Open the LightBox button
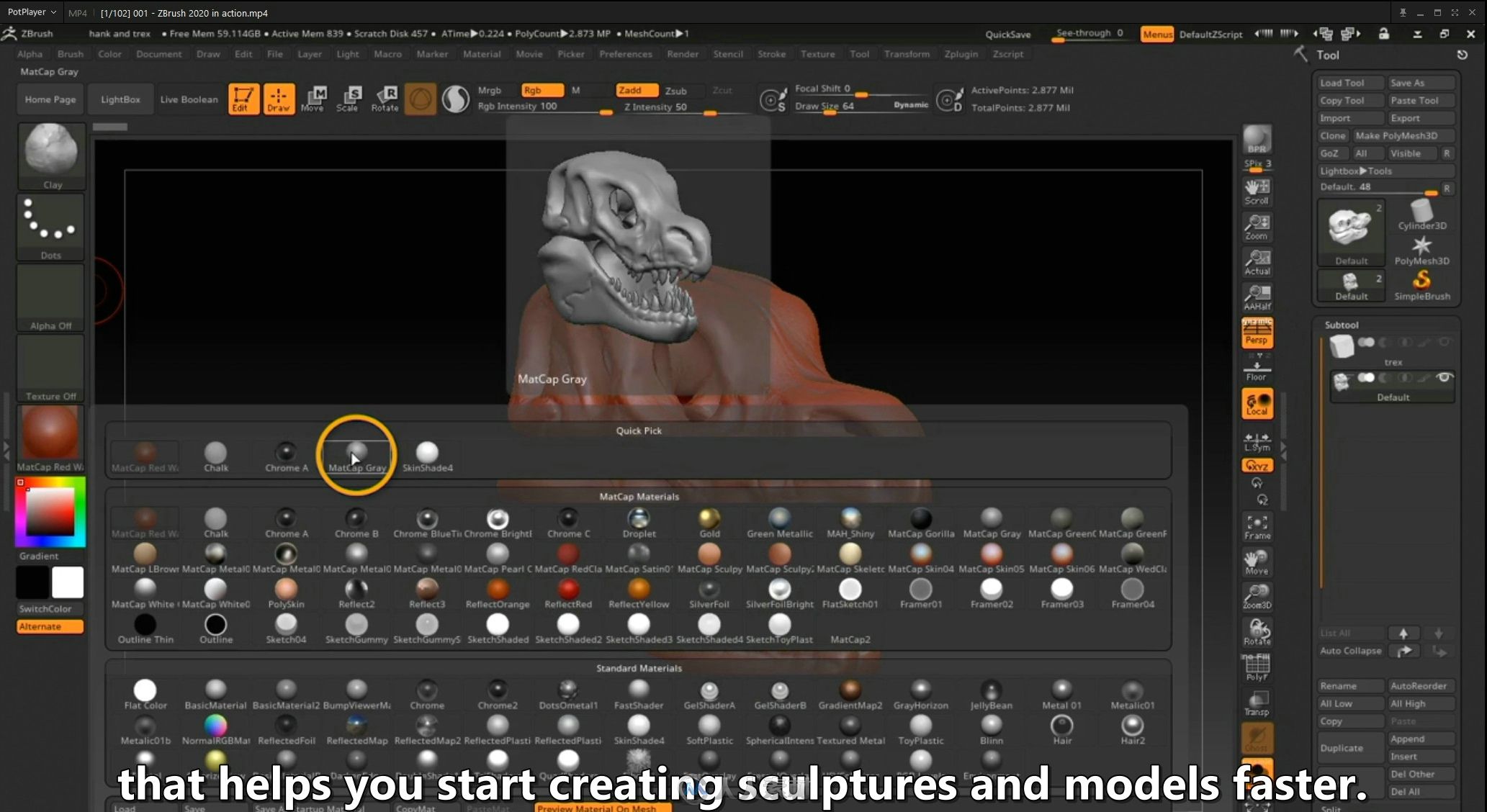This screenshot has height=812, width=1487. (120, 99)
